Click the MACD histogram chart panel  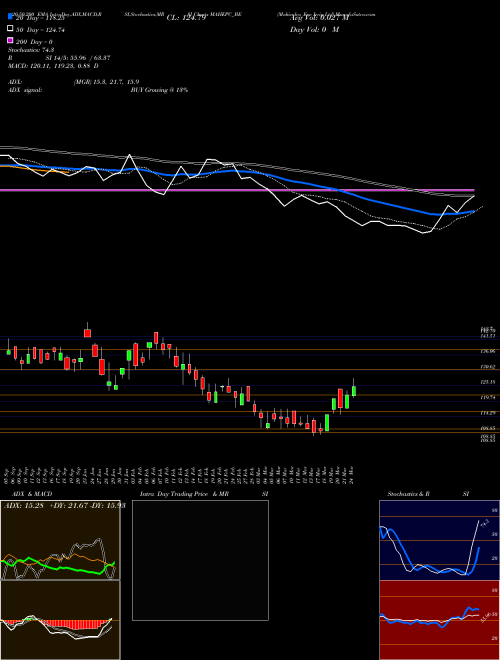coord(60,620)
